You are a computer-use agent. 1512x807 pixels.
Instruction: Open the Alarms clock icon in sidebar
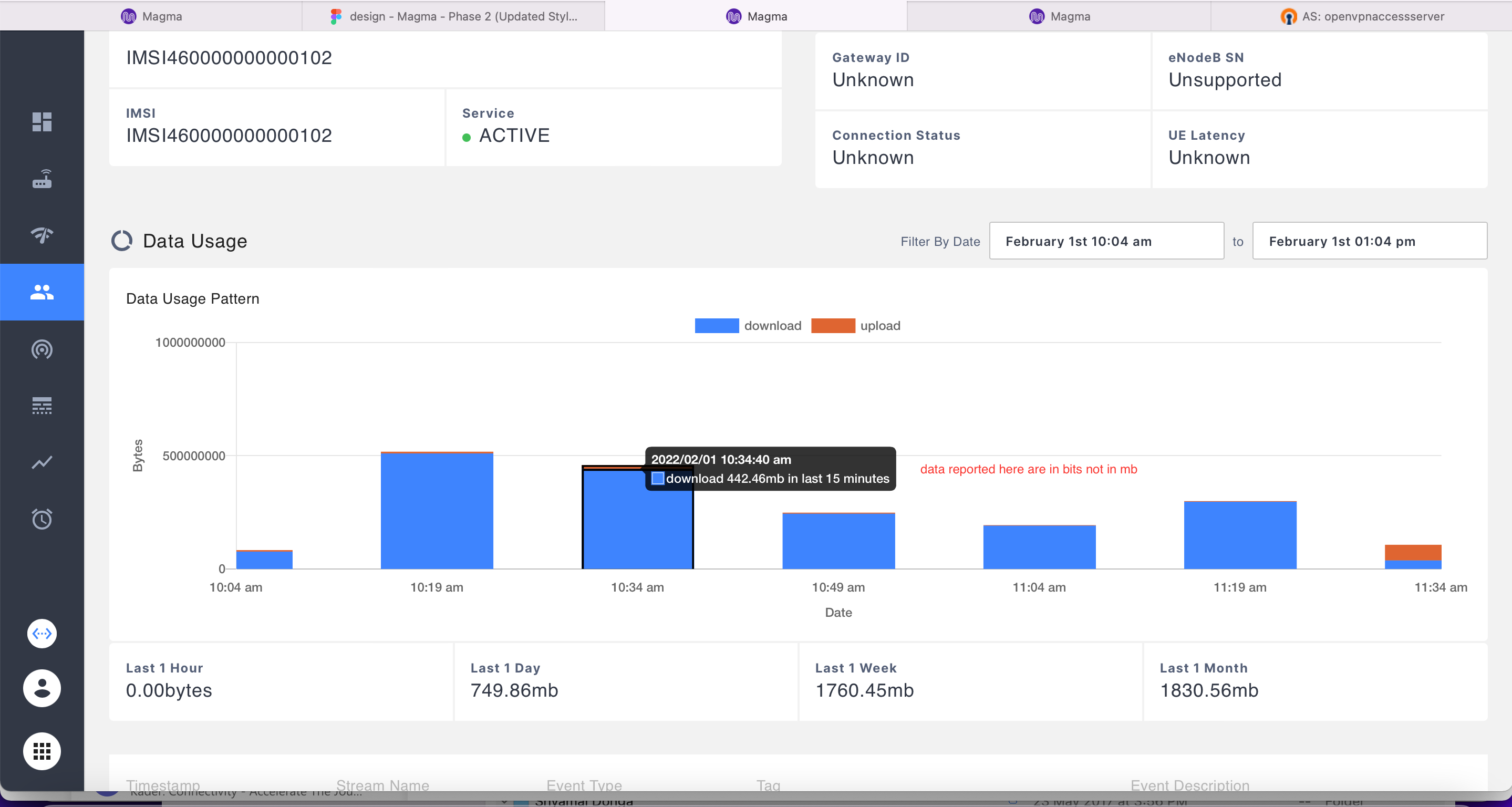coord(42,519)
